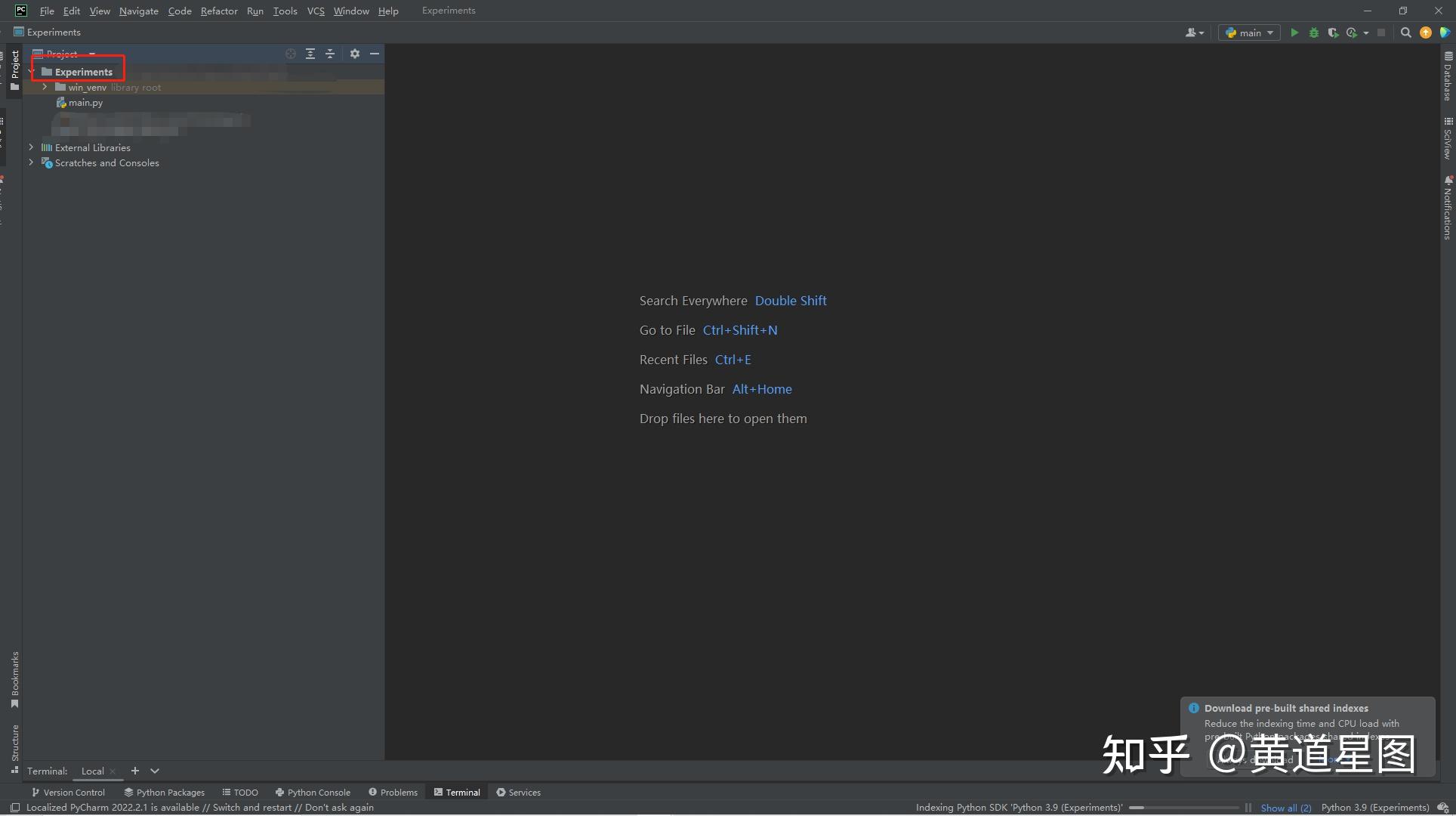1456x816 pixels.
Task: Start debugging with the bug icon
Action: pyautogui.click(x=1314, y=32)
